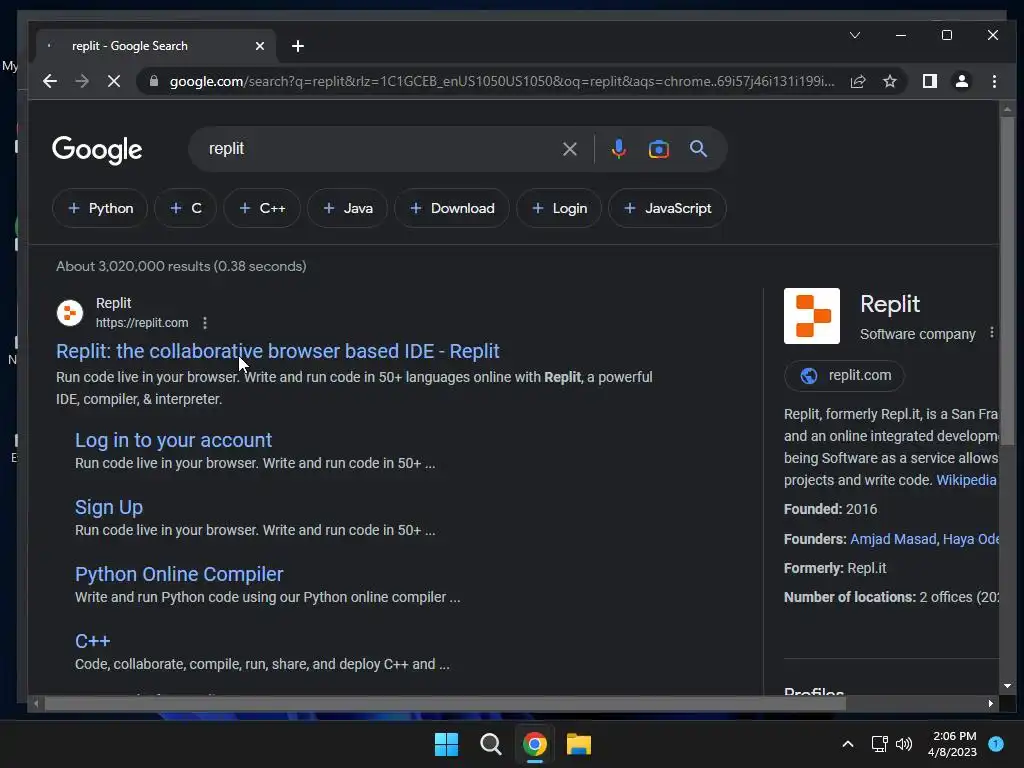Focus the search field containing replit
The height and width of the screenshot is (768, 1024).
point(379,149)
